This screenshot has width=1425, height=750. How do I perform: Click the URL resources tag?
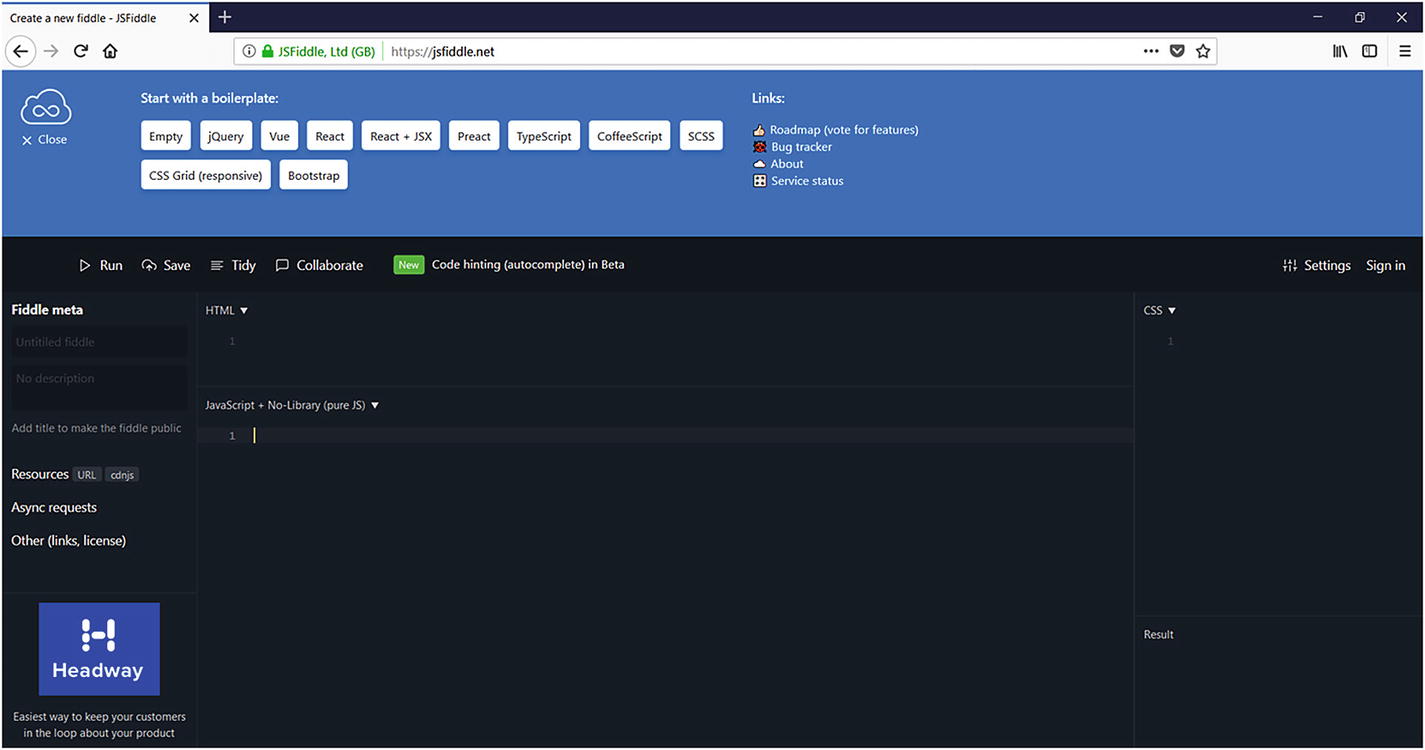click(x=87, y=475)
